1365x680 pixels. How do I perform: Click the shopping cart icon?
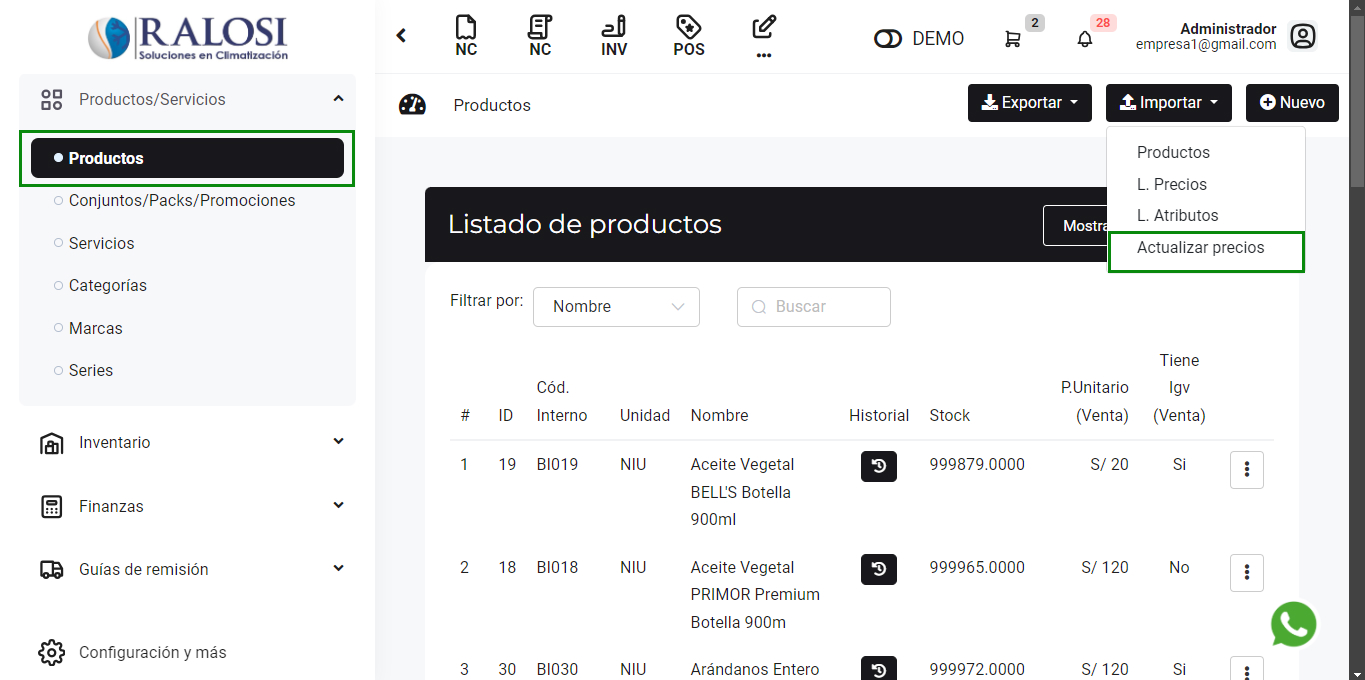pos(1012,39)
